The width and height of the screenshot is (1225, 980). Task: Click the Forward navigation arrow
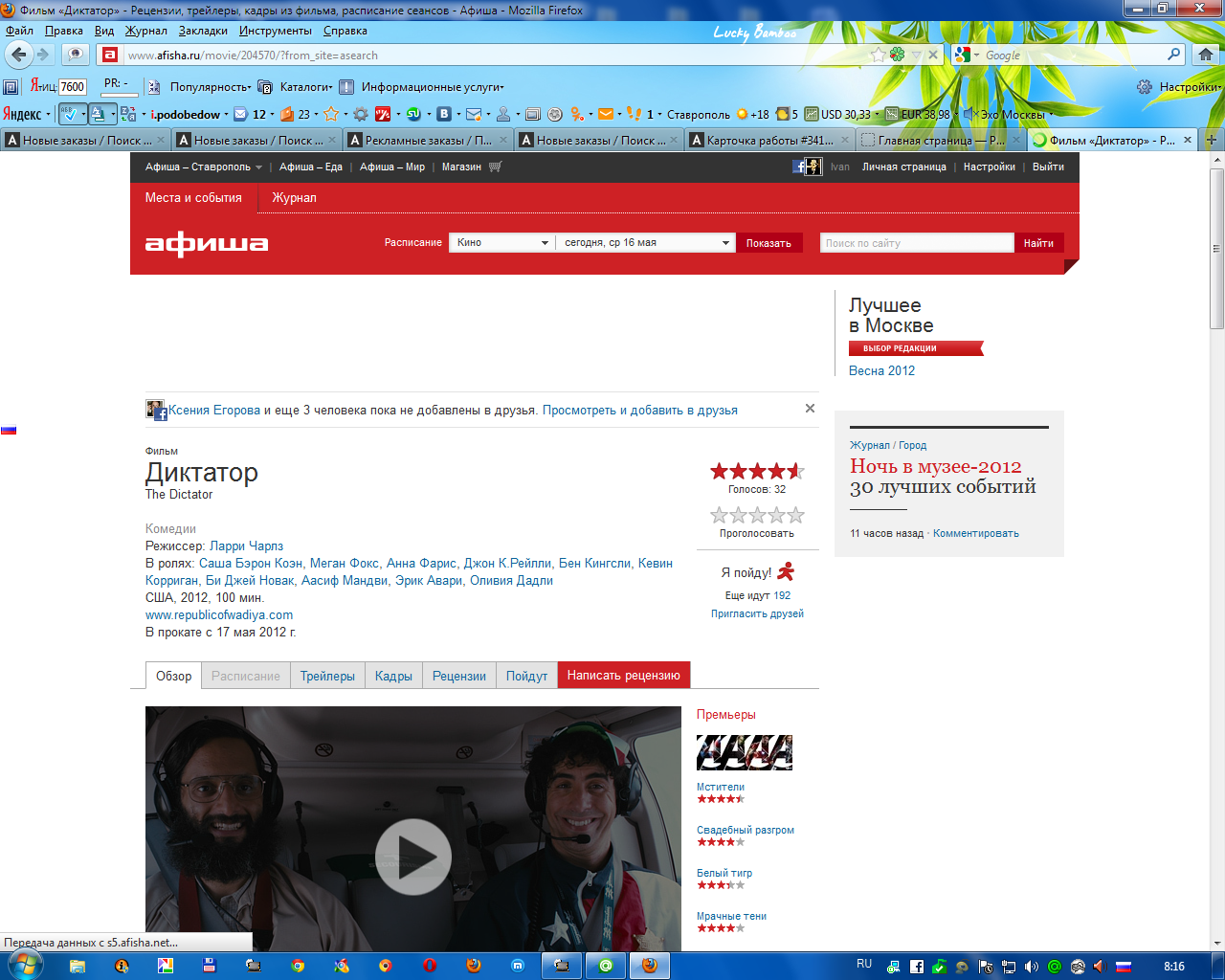point(42,55)
